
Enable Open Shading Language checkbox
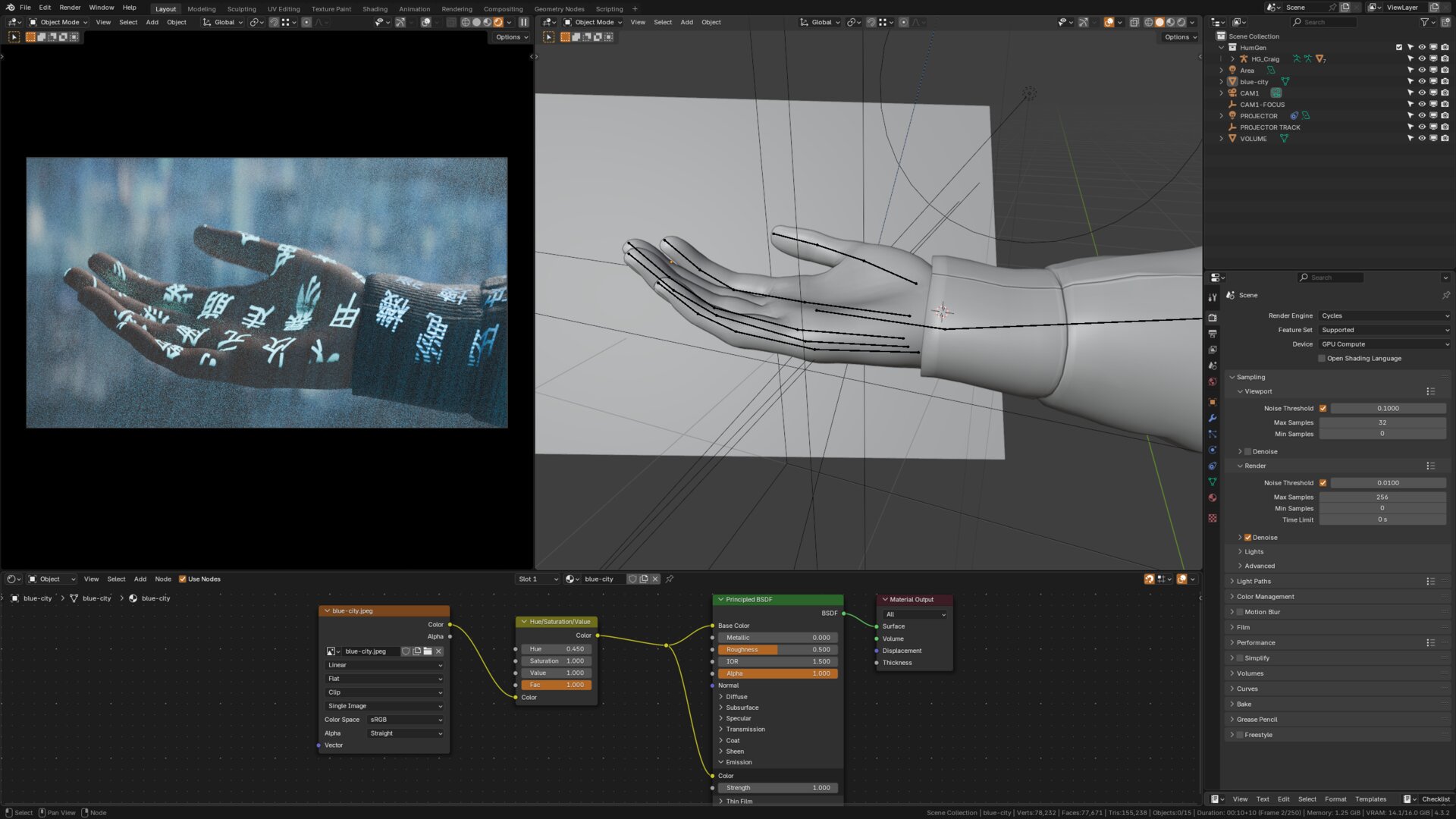tap(1322, 359)
